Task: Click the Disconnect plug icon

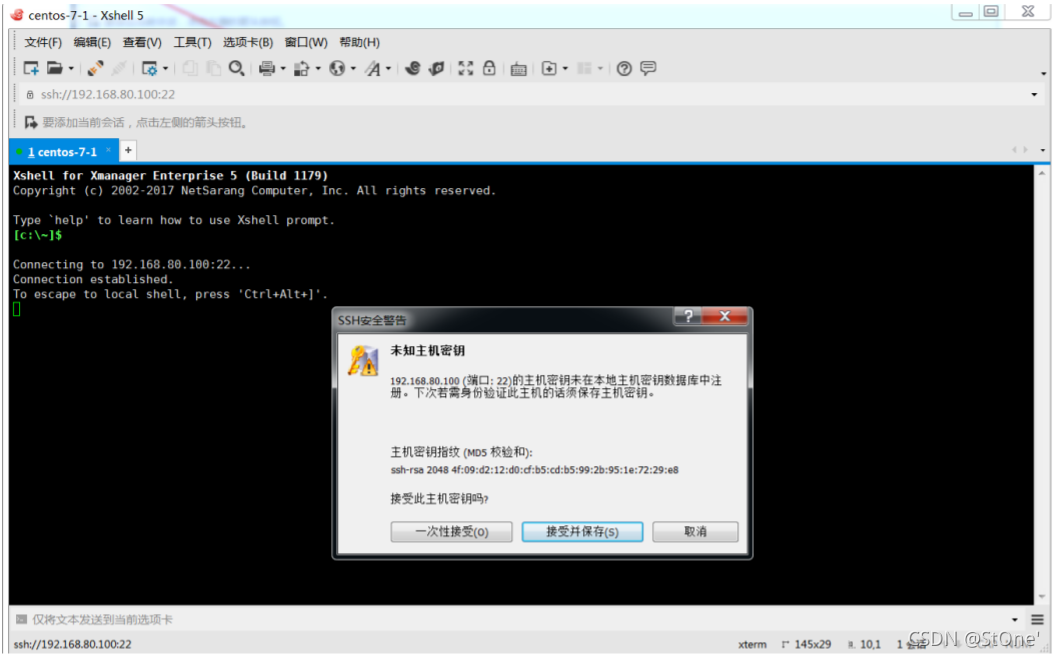Action: coord(119,68)
